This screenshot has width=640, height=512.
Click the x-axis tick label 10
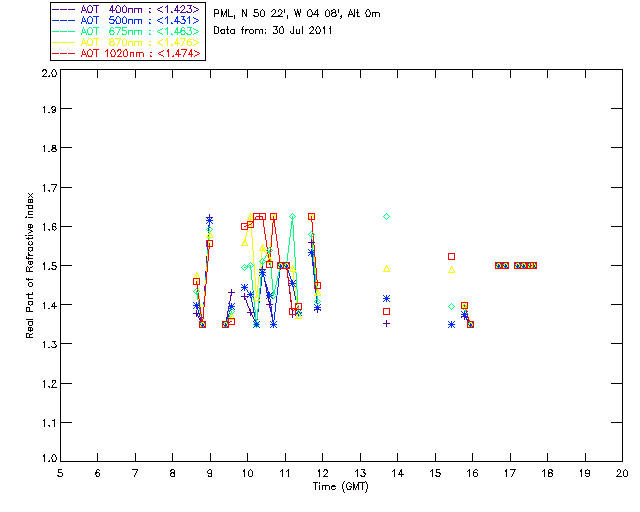247,473
